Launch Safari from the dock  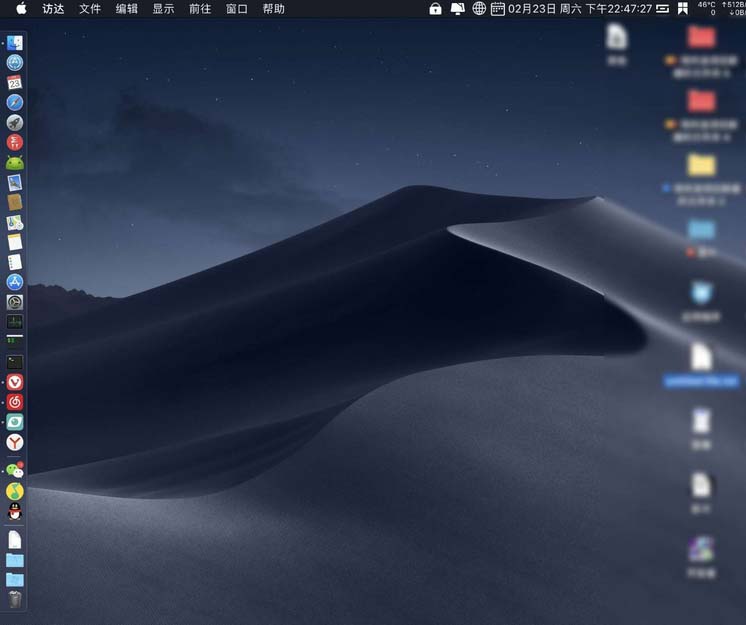click(15, 102)
